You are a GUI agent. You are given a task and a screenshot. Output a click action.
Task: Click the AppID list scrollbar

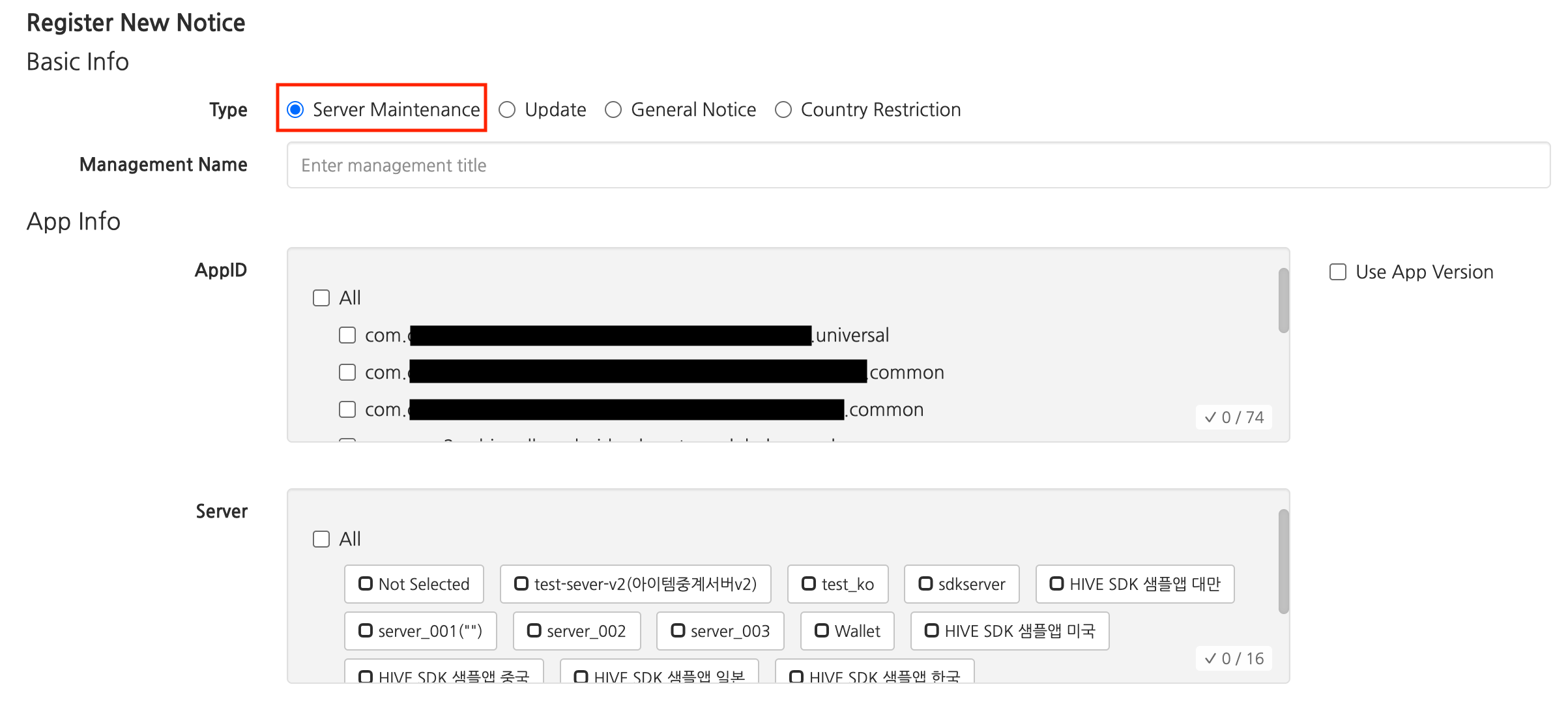click(1283, 301)
